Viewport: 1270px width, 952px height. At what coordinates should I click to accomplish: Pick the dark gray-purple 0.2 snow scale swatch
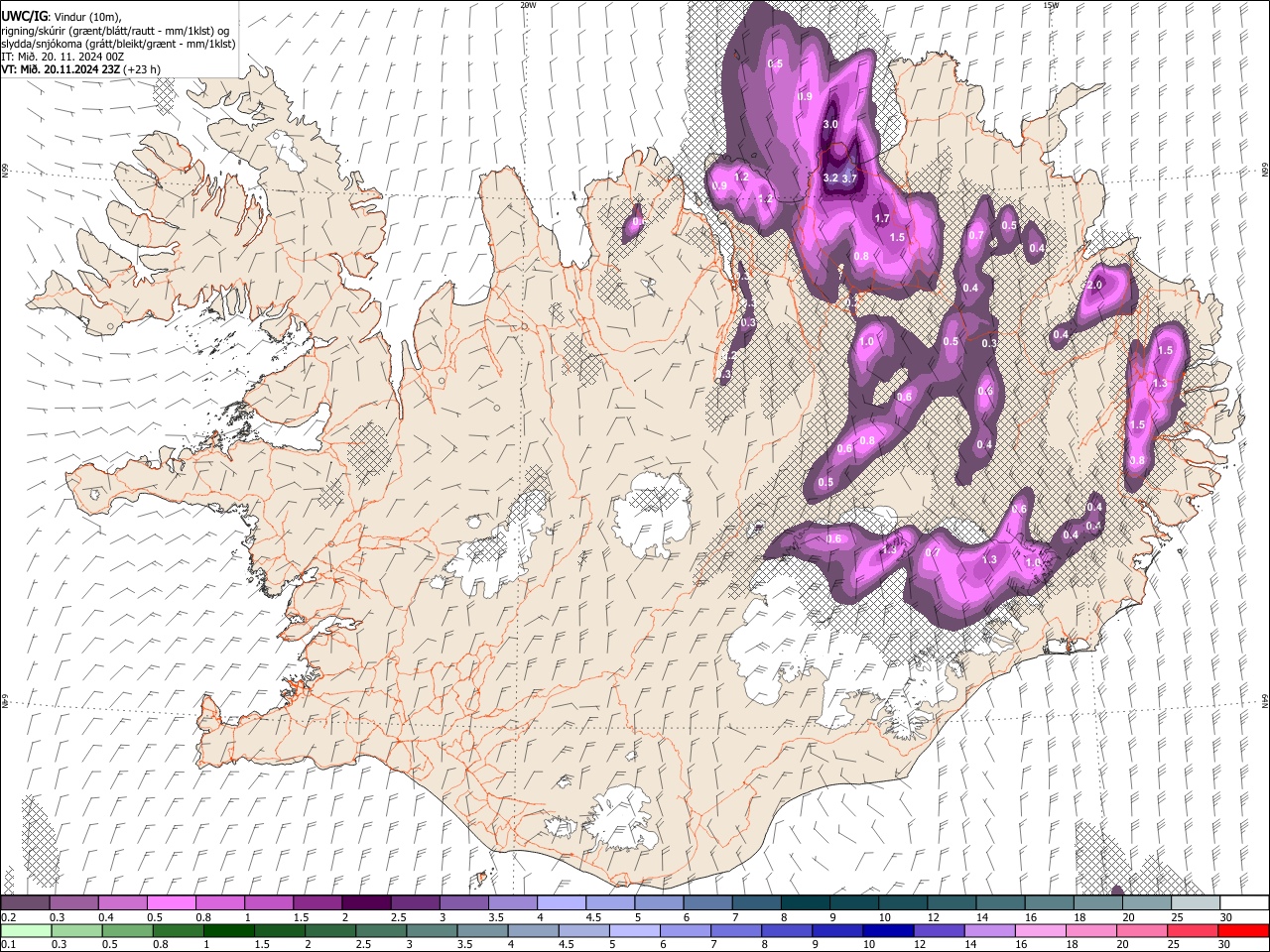click(x=25, y=903)
